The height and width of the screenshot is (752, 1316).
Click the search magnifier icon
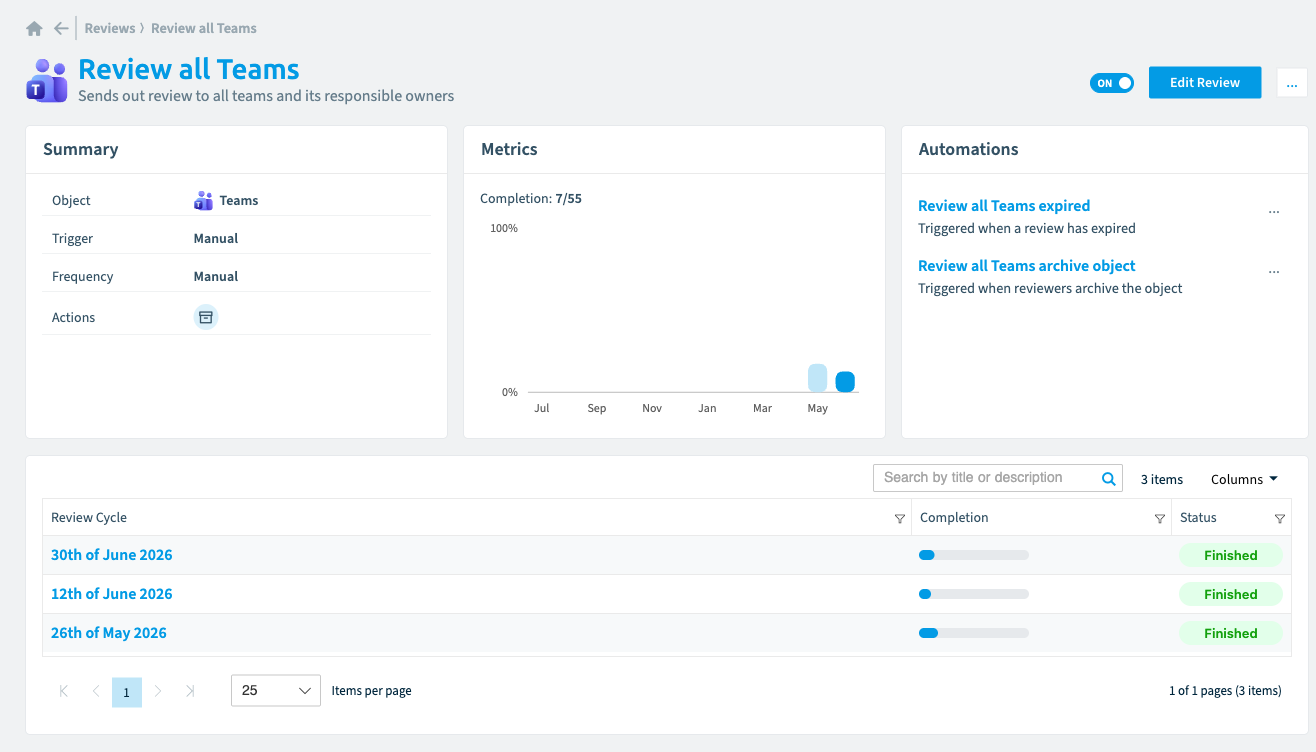coord(1108,478)
